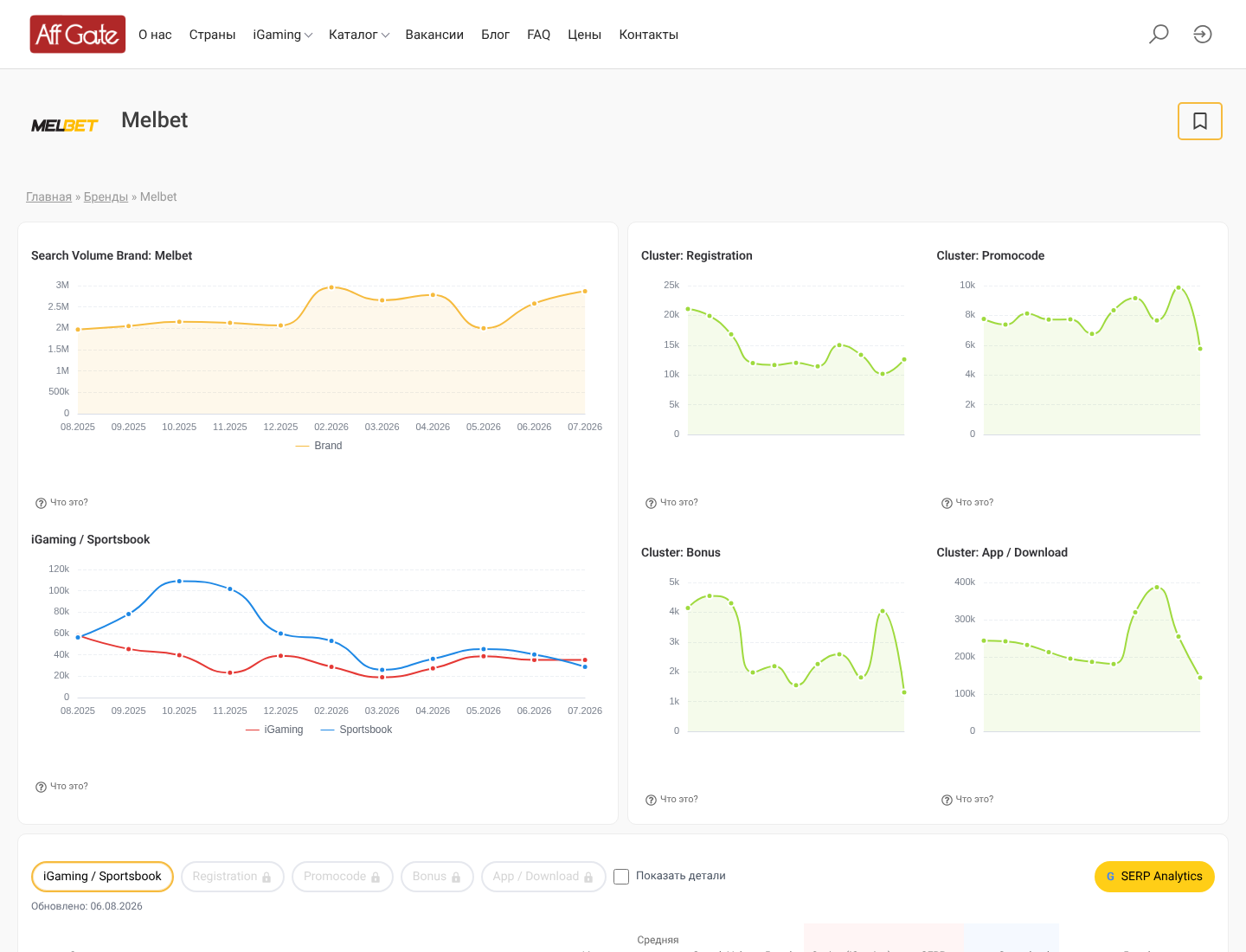Viewport: 1246px width, 952px height.
Task: Click the lock icon on App / Download tab
Action: click(588, 878)
